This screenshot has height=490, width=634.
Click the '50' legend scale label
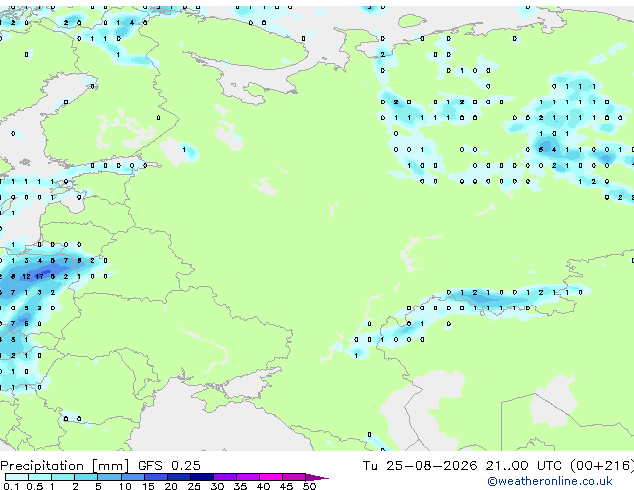click(x=309, y=486)
